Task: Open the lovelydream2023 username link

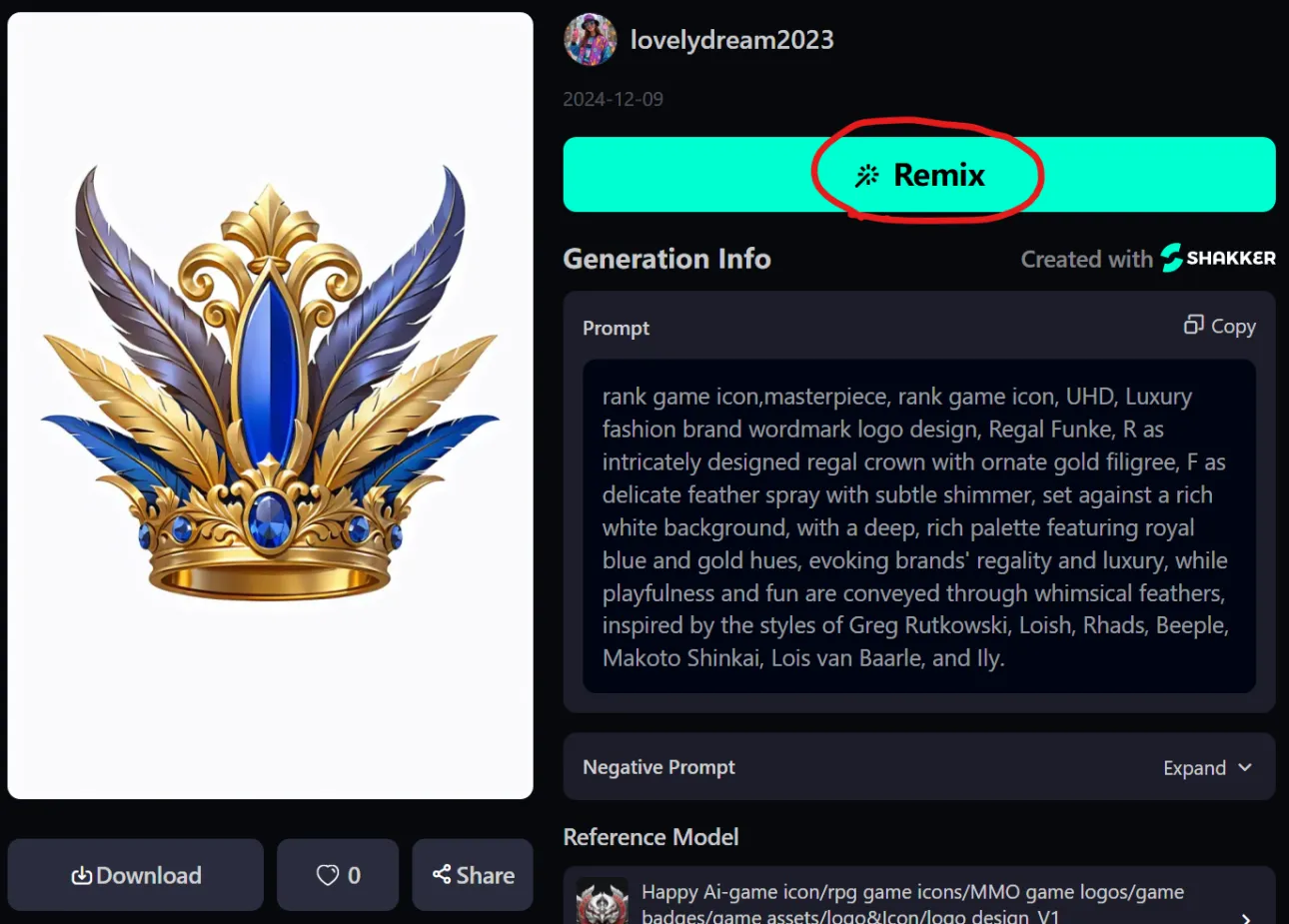Action: (731, 40)
